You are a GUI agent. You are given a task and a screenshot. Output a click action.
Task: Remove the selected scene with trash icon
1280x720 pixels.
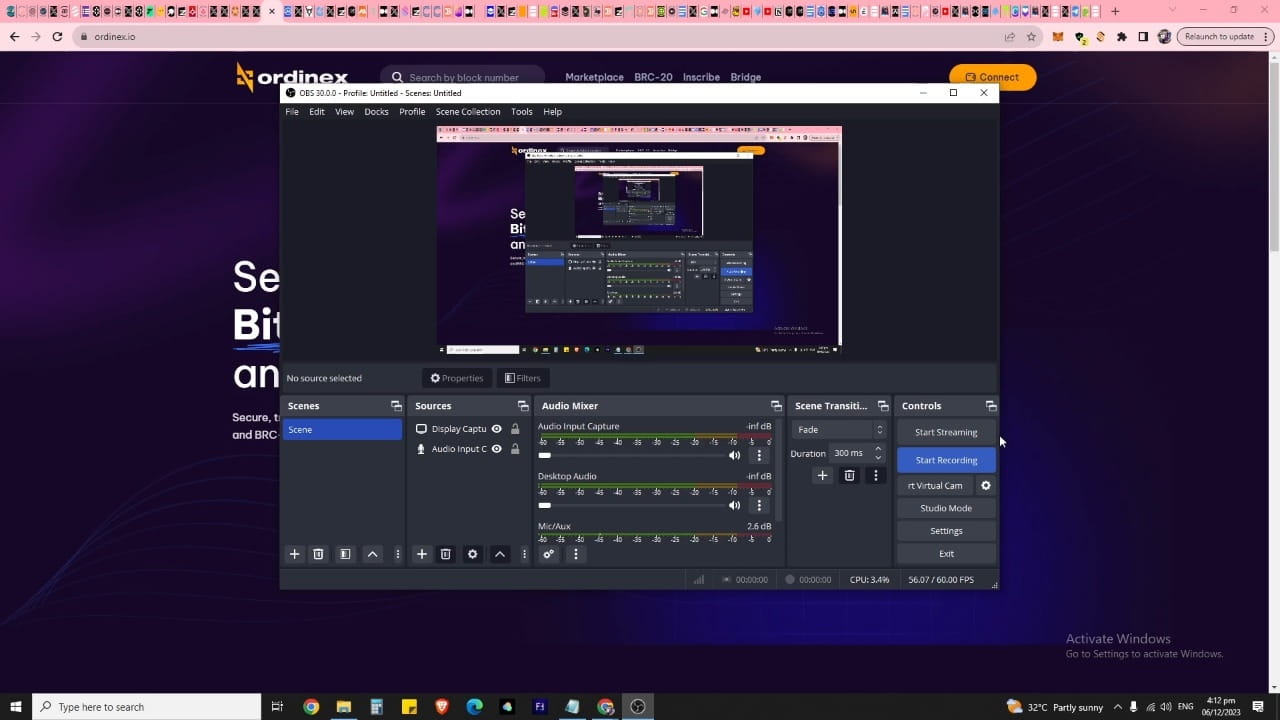pyautogui.click(x=318, y=554)
